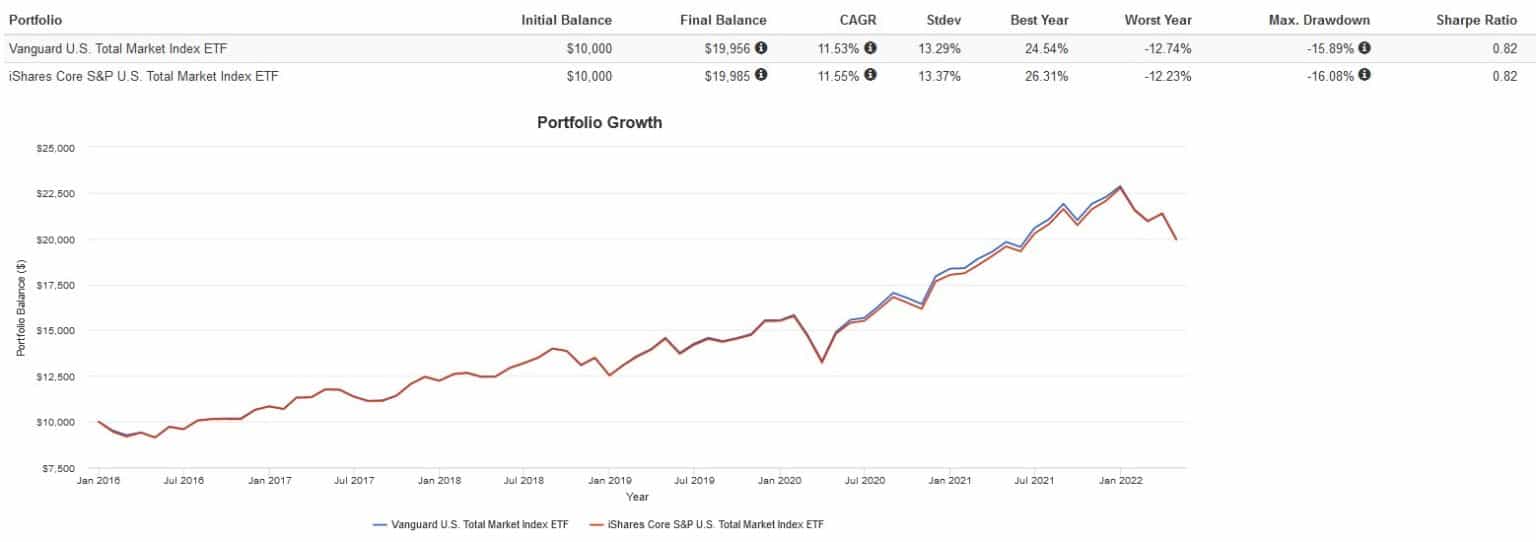Select the Stdev column header
Screen dimensions: 1536x542
pos(942,20)
